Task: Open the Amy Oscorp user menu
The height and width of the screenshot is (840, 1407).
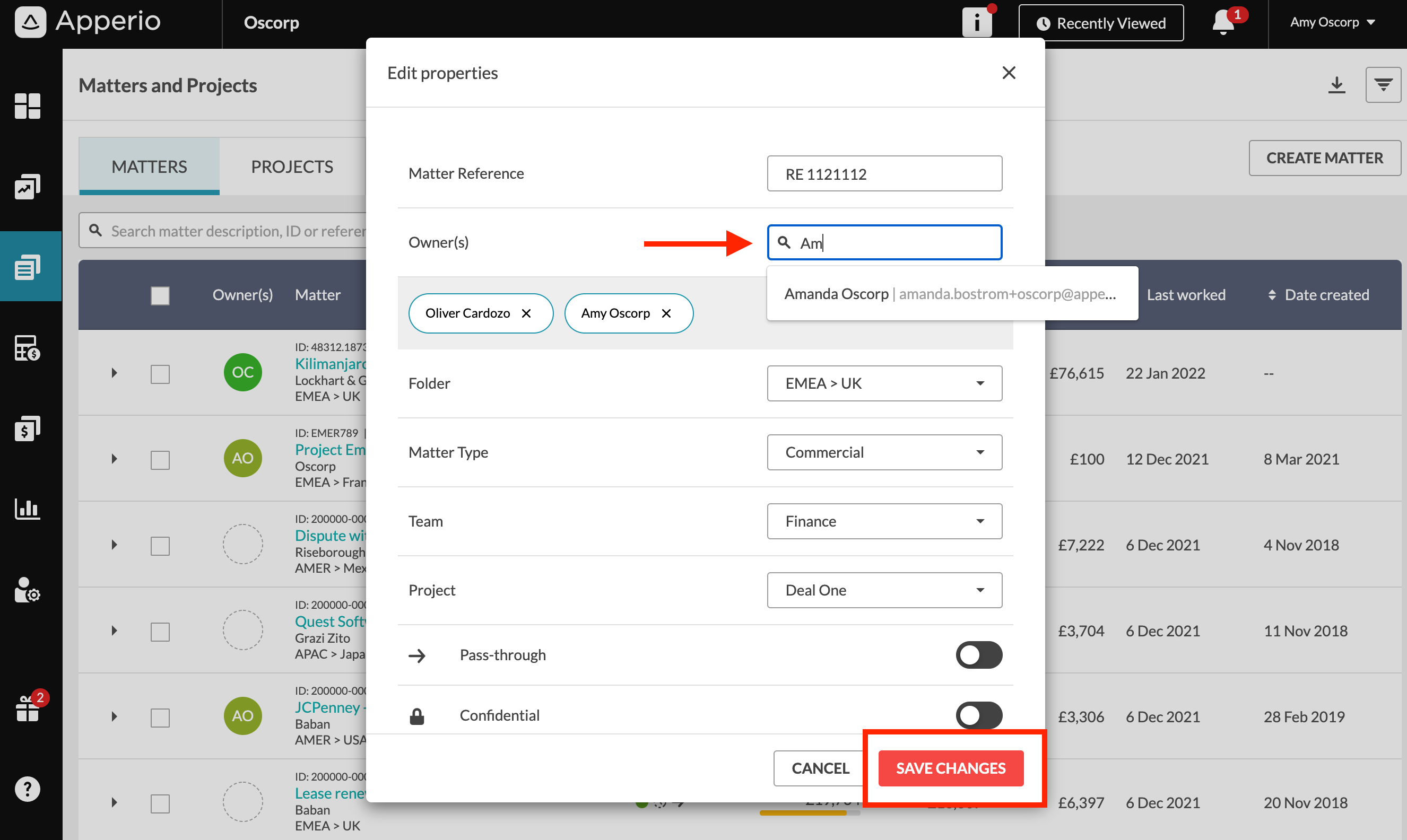Action: point(1332,23)
